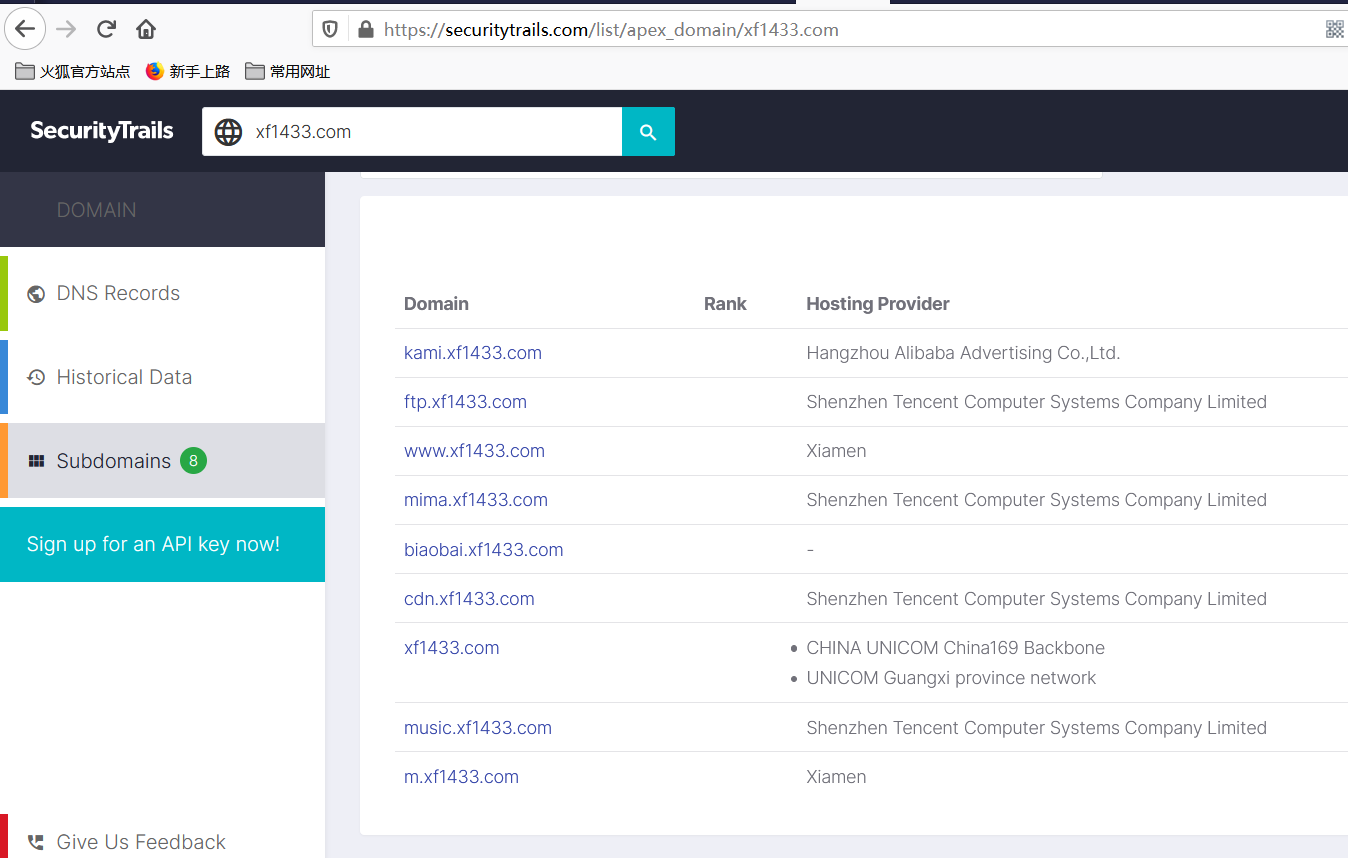Image resolution: width=1348 pixels, height=858 pixels.
Task: Open the Subdomains section
Action: point(162,461)
